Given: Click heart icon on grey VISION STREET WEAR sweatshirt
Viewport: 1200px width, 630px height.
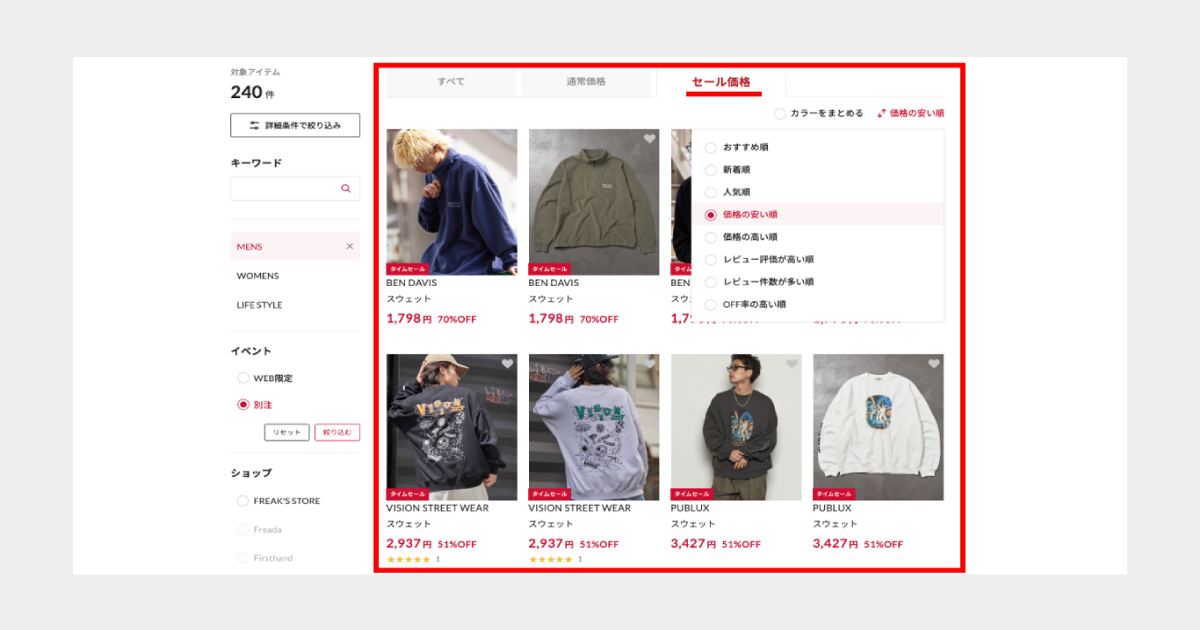Looking at the screenshot, I should pos(649,364).
